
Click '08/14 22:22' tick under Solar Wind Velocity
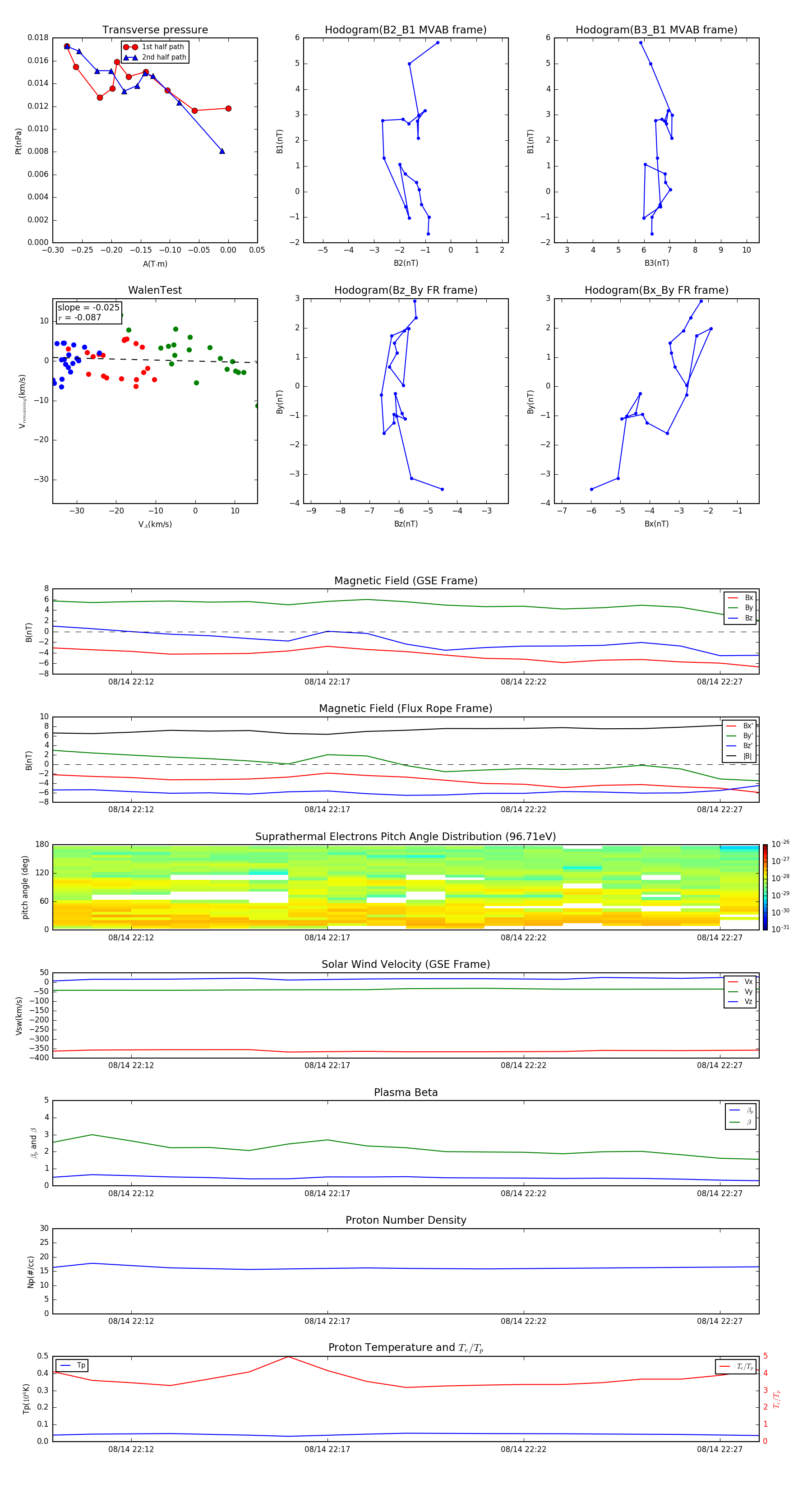pyautogui.click(x=524, y=1065)
